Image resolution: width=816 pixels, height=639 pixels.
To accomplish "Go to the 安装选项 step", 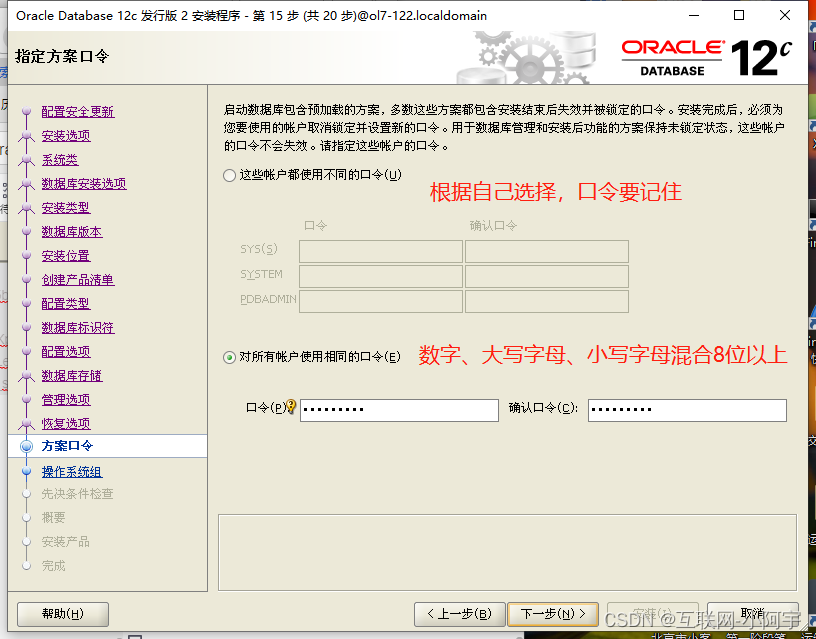I will 66,135.
